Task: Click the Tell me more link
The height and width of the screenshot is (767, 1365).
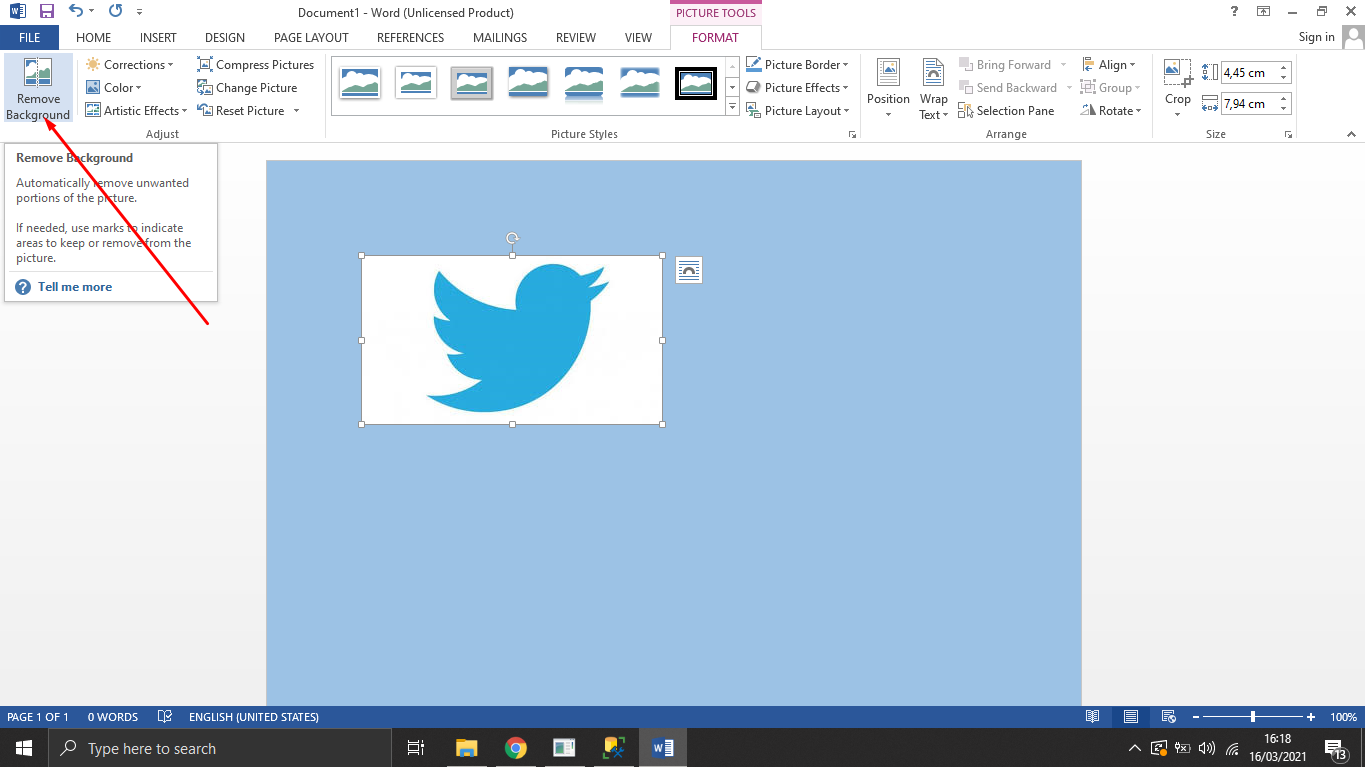Action: tap(75, 287)
